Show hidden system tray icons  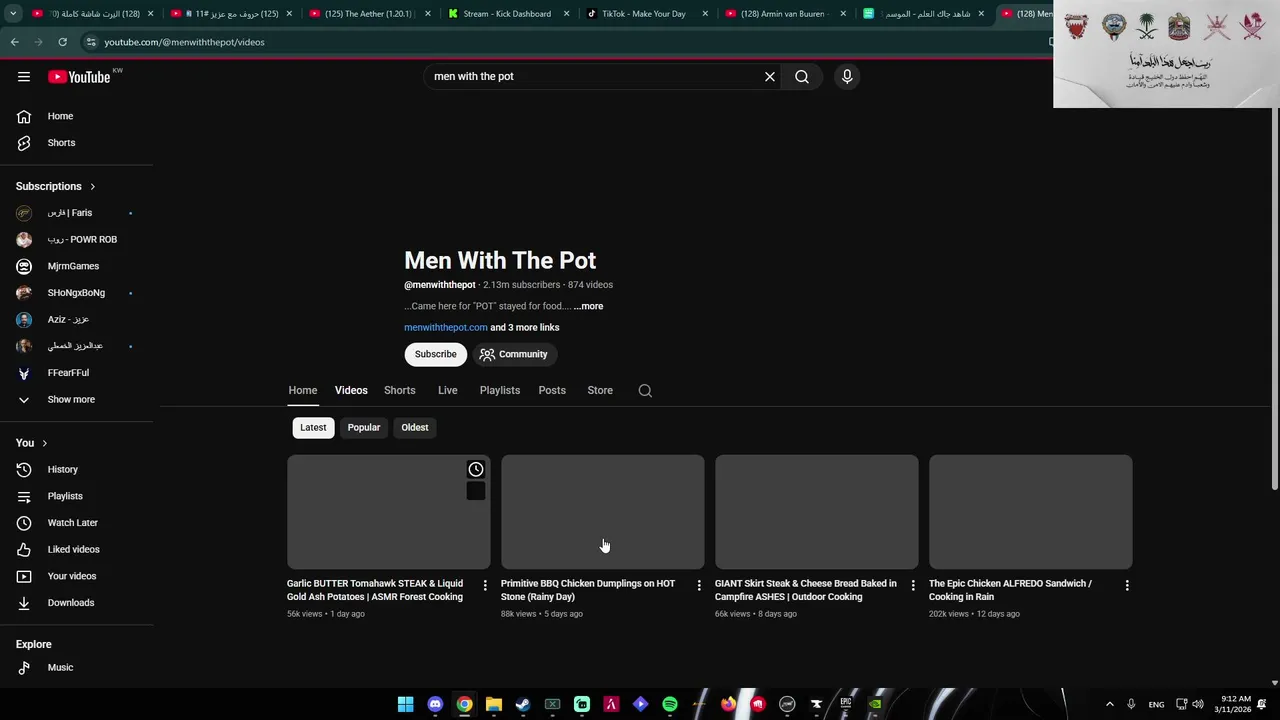(x=1109, y=704)
